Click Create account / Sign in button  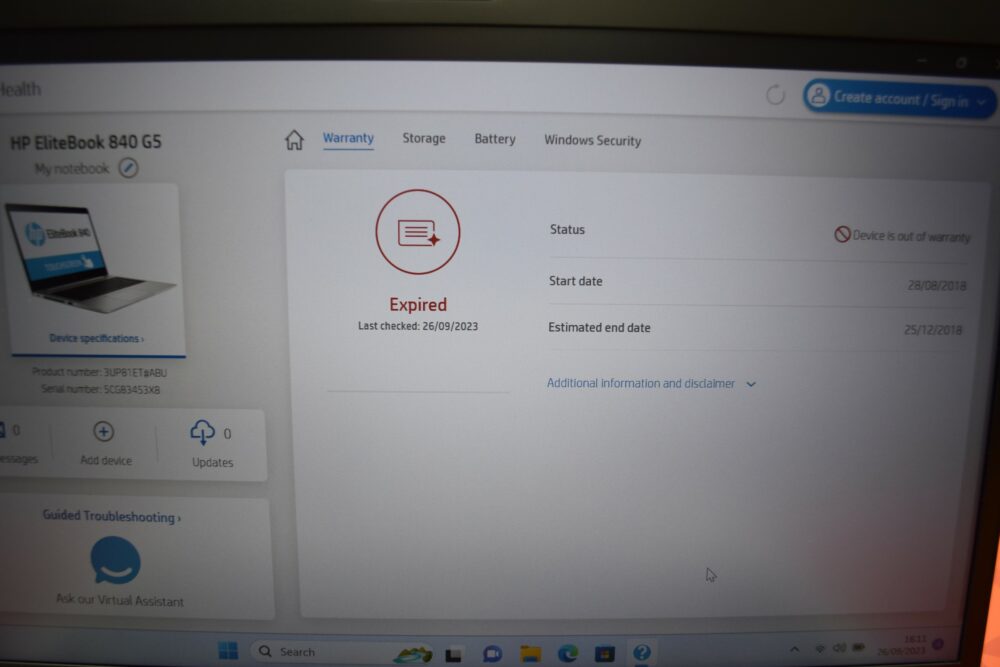click(899, 99)
